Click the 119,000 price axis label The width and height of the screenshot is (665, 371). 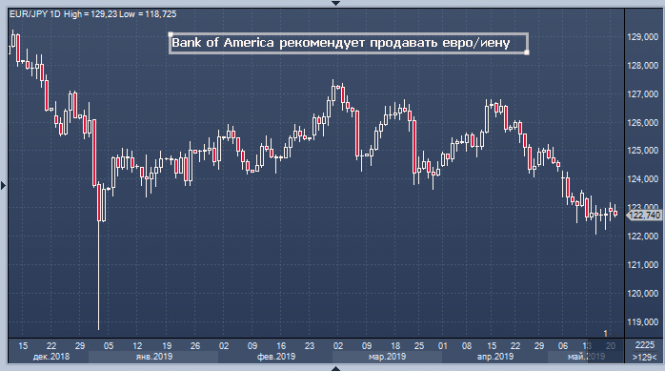(643, 322)
